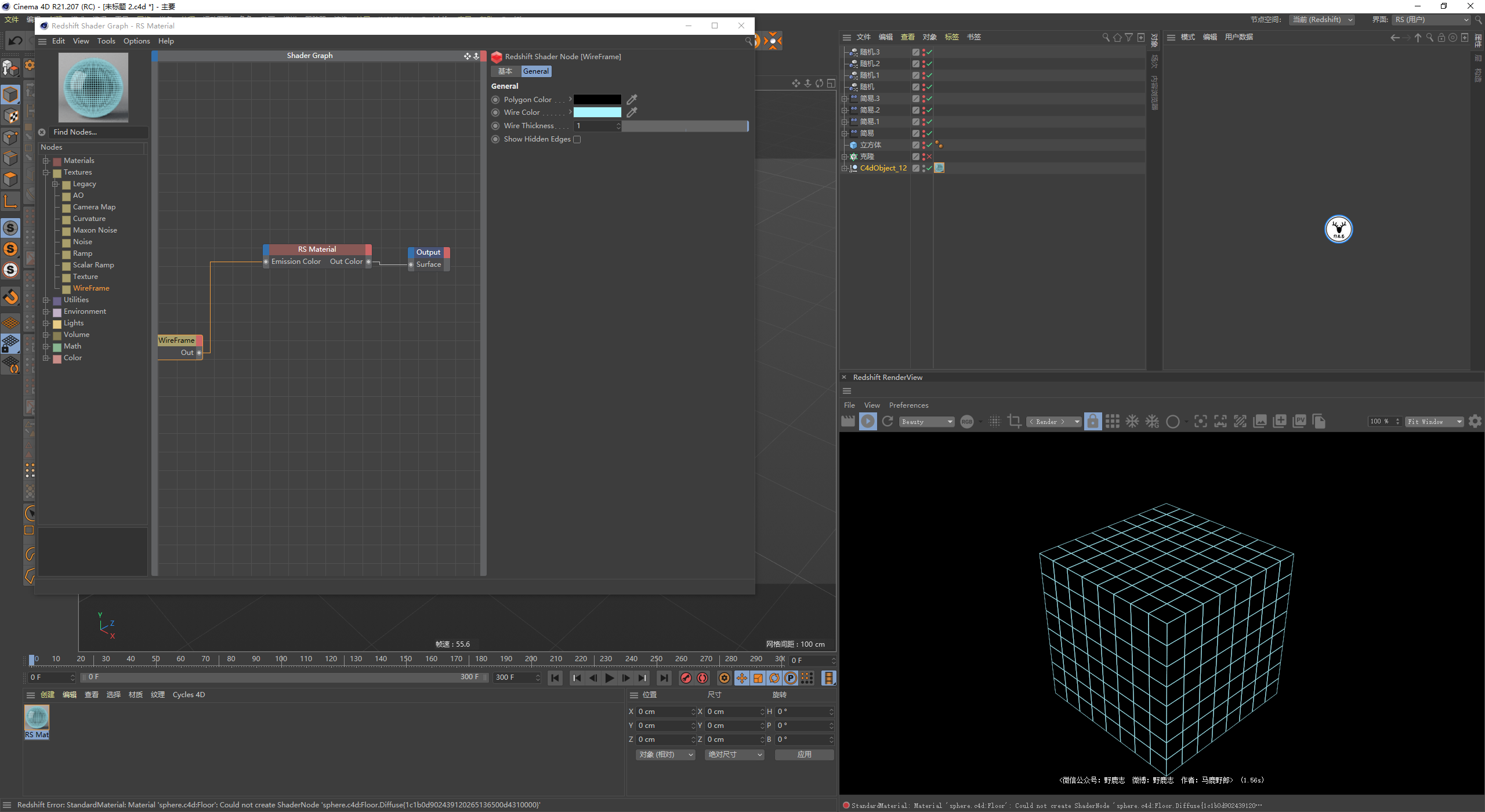This screenshot has height=812, width=1485.
Task: Click the undo arrow icon in main toolbar
Action: 16,41
